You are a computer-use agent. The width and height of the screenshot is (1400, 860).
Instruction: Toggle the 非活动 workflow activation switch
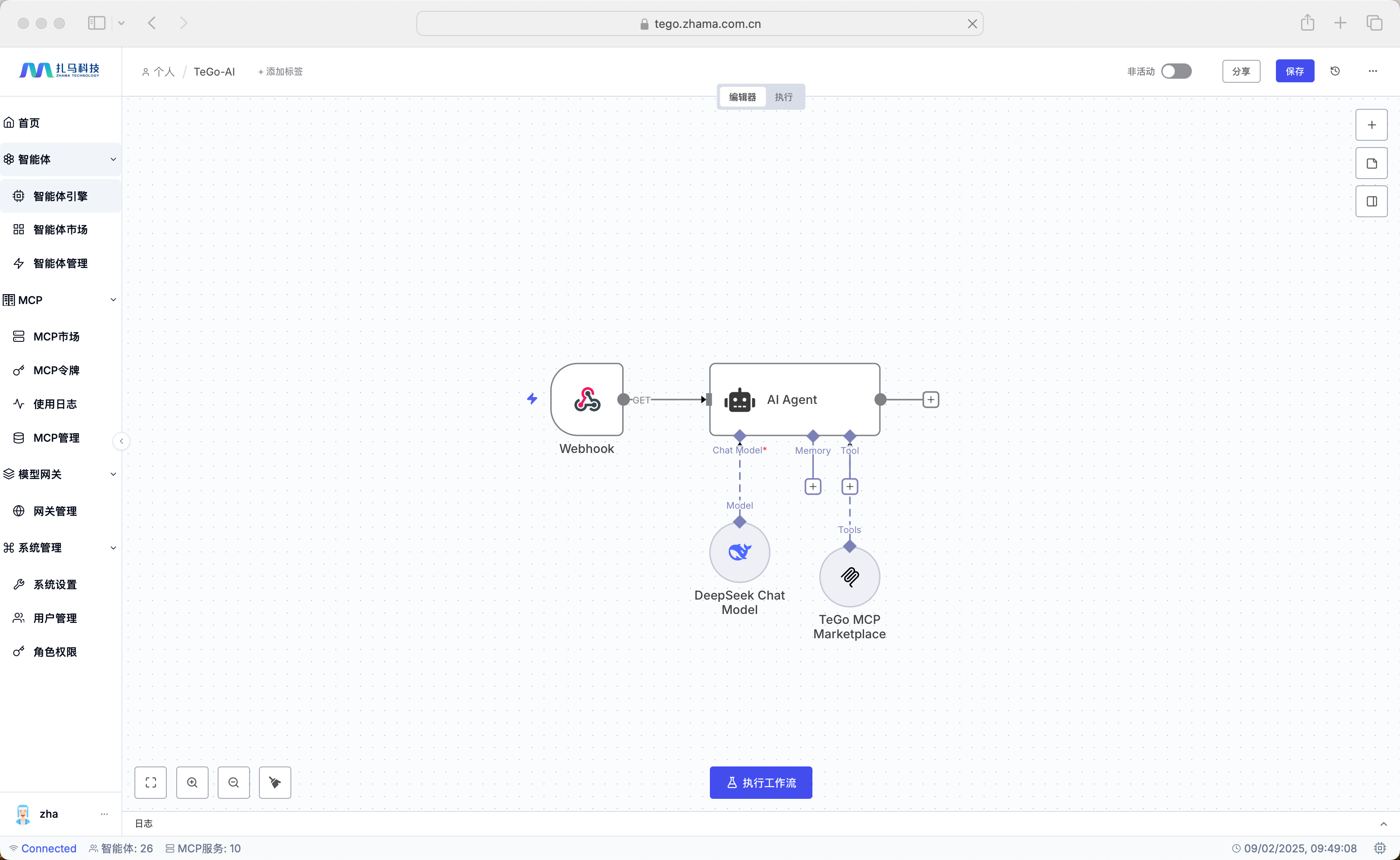1176,71
